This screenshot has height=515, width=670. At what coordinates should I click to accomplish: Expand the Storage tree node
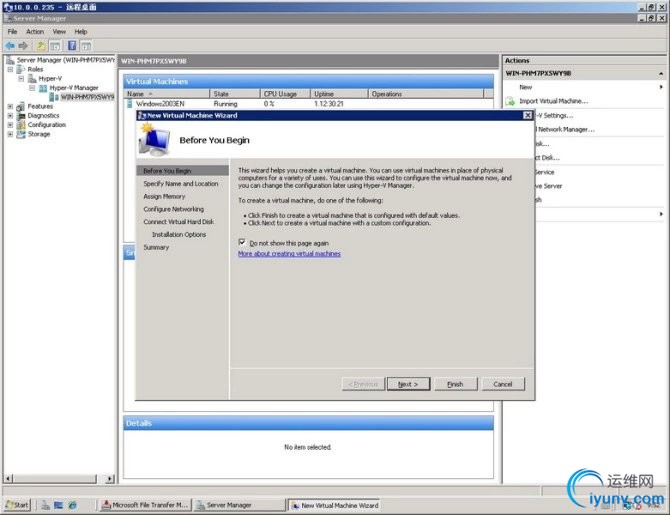point(10,134)
